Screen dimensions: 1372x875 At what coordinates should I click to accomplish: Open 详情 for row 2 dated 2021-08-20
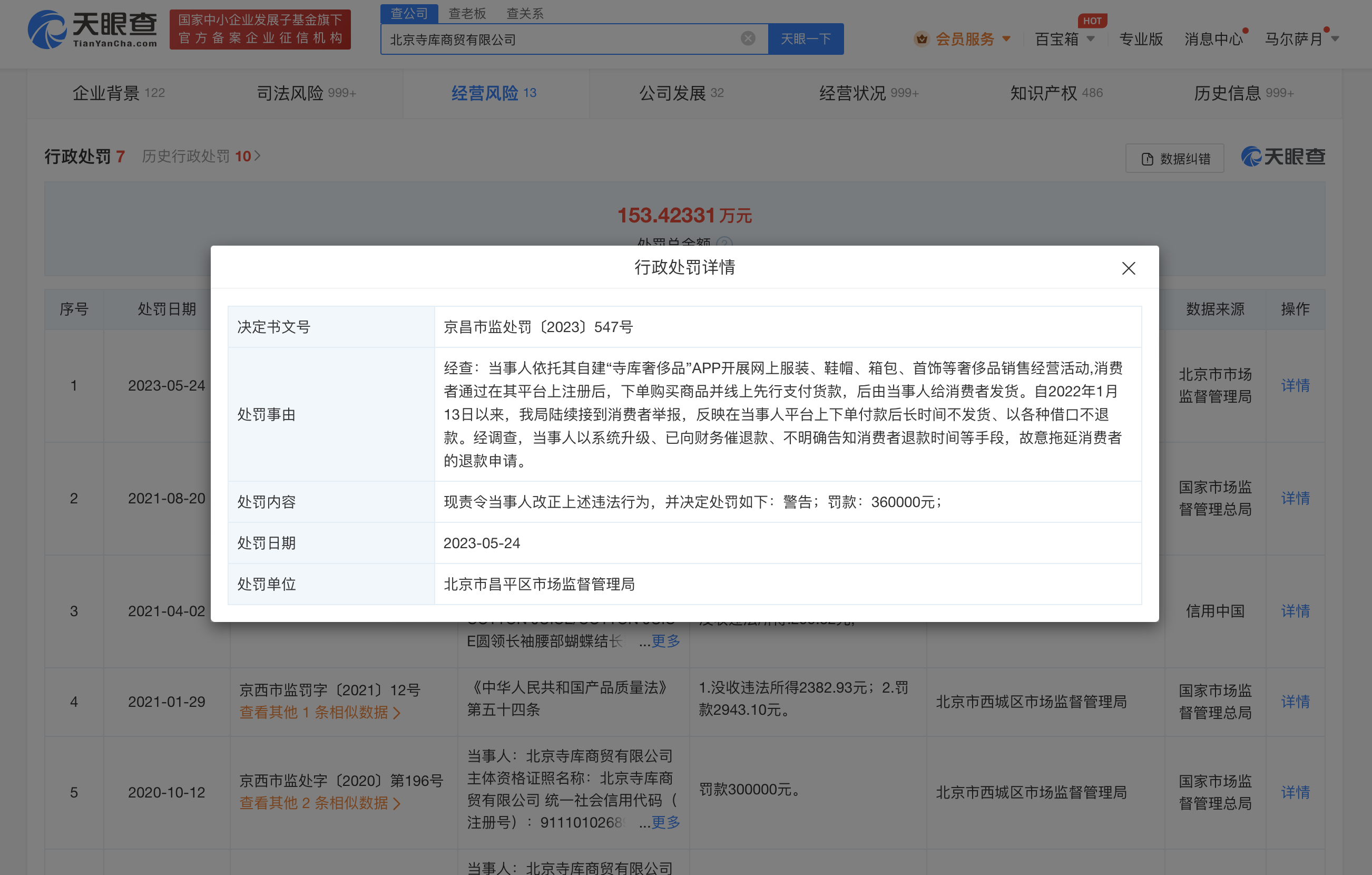pos(1295,498)
